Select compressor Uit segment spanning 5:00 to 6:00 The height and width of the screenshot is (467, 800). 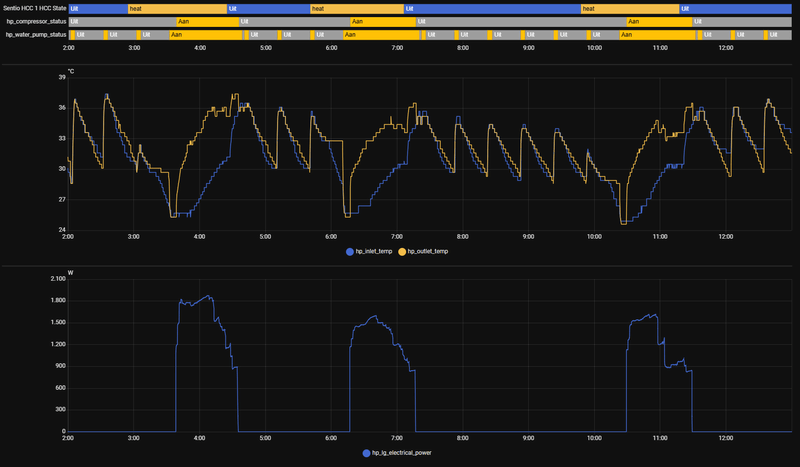tap(295, 21)
